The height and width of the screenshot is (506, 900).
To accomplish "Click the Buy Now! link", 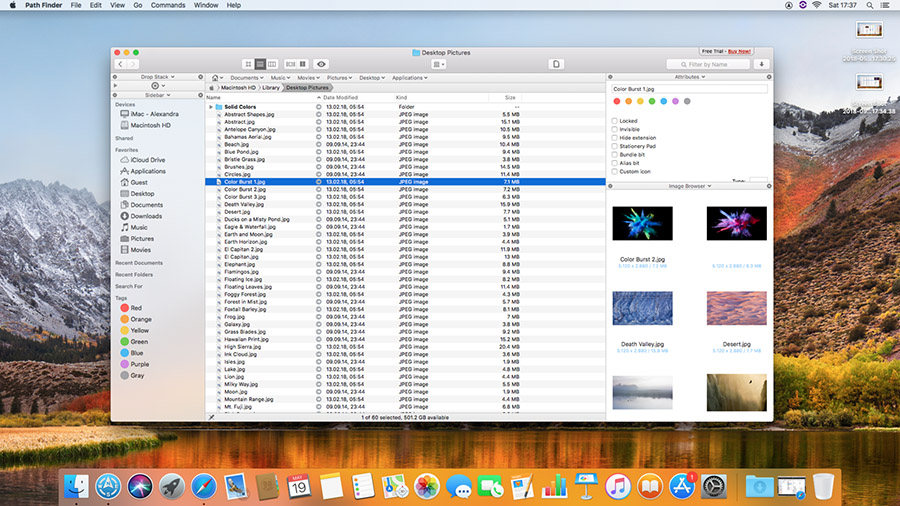I will [739, 51].
